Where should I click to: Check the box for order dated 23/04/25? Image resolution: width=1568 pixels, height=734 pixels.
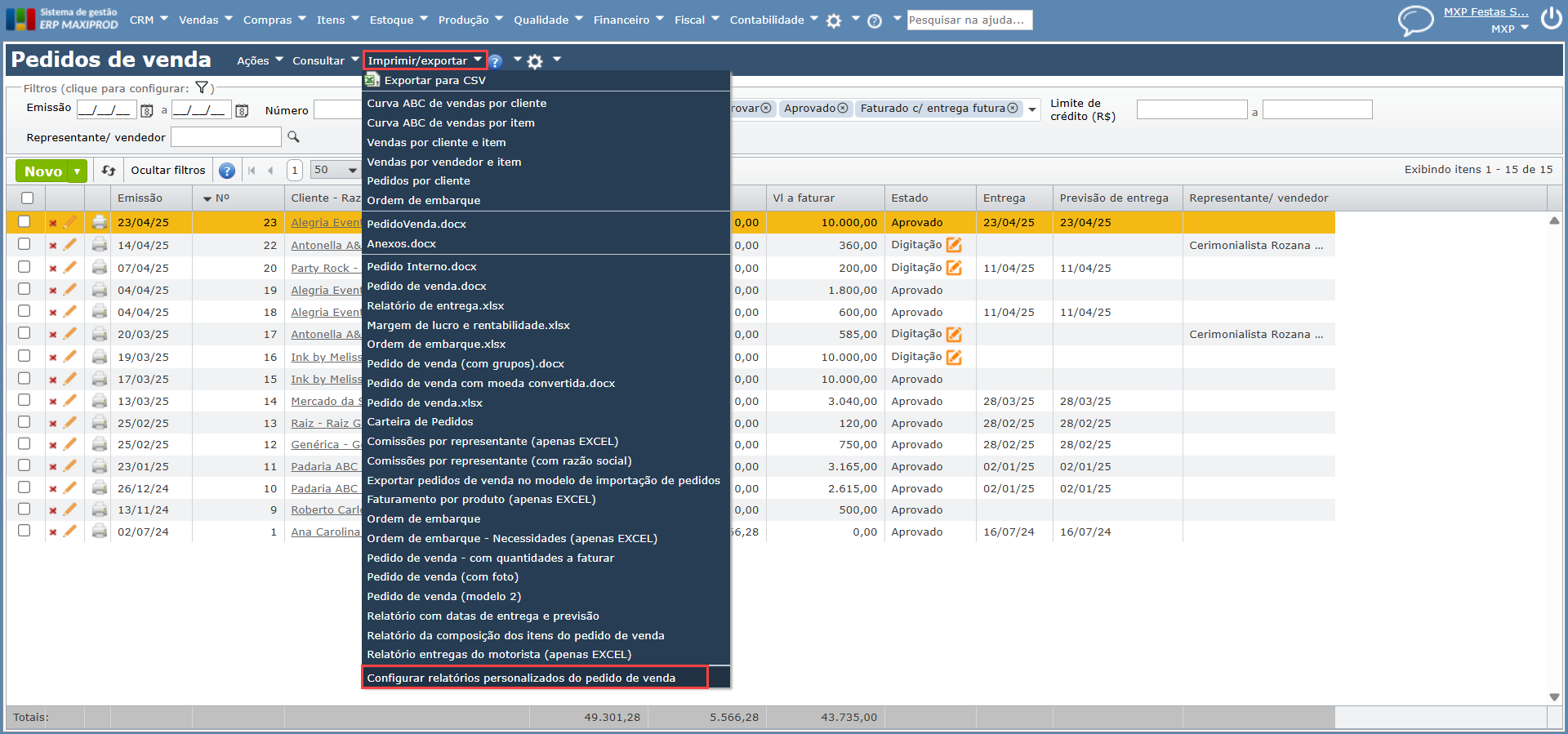click(x=24, y=221)
